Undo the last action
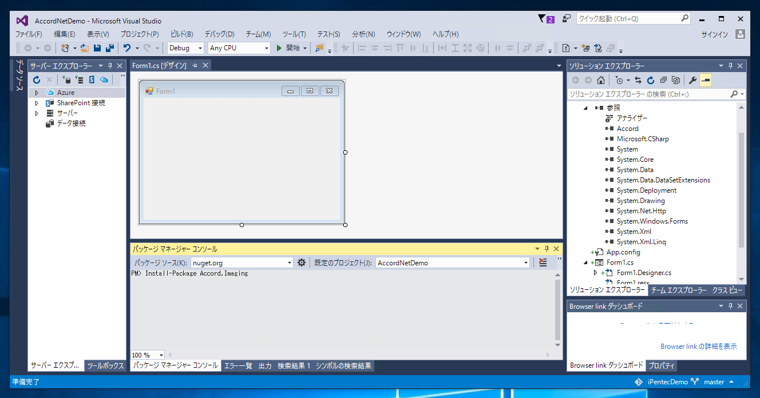Screen dimensions: 760x398 127,48
